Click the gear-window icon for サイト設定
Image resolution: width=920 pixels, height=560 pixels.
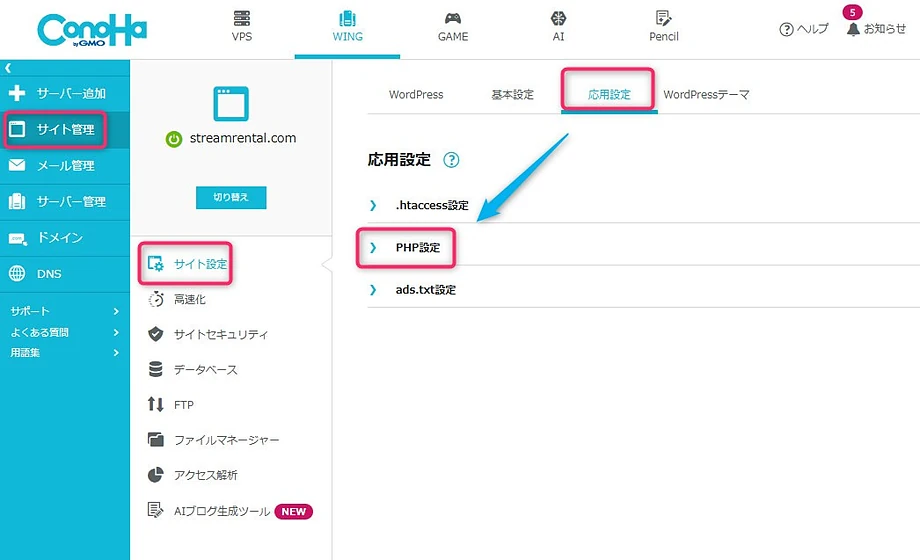click(x=155, y=264)
